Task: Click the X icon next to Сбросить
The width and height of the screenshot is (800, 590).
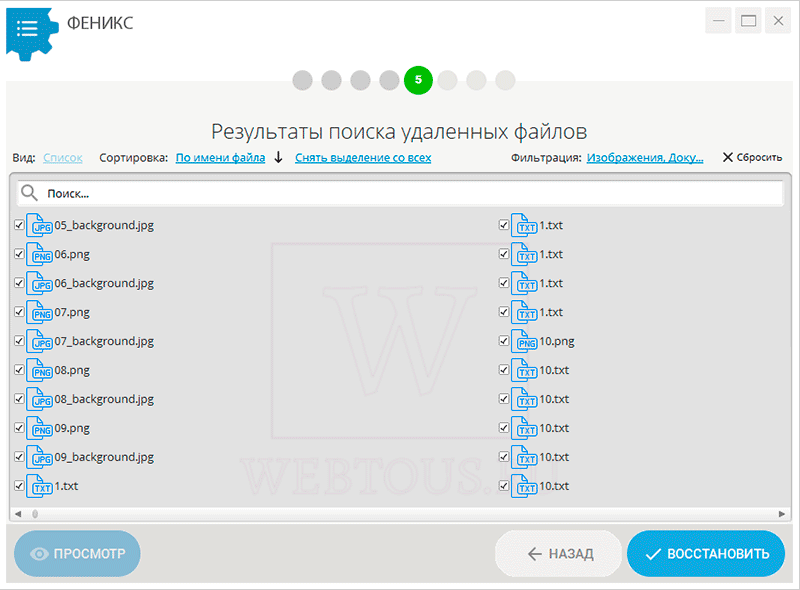Action: (728, 157)
